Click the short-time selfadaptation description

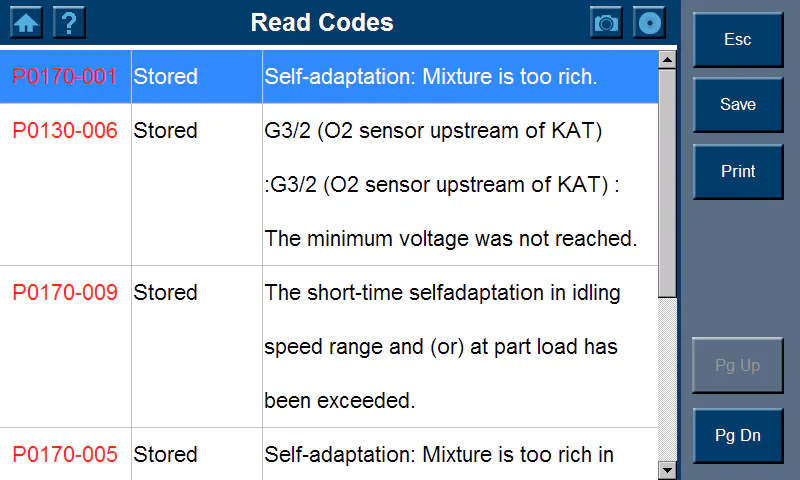pyautogui.click(x=442, y=293)
